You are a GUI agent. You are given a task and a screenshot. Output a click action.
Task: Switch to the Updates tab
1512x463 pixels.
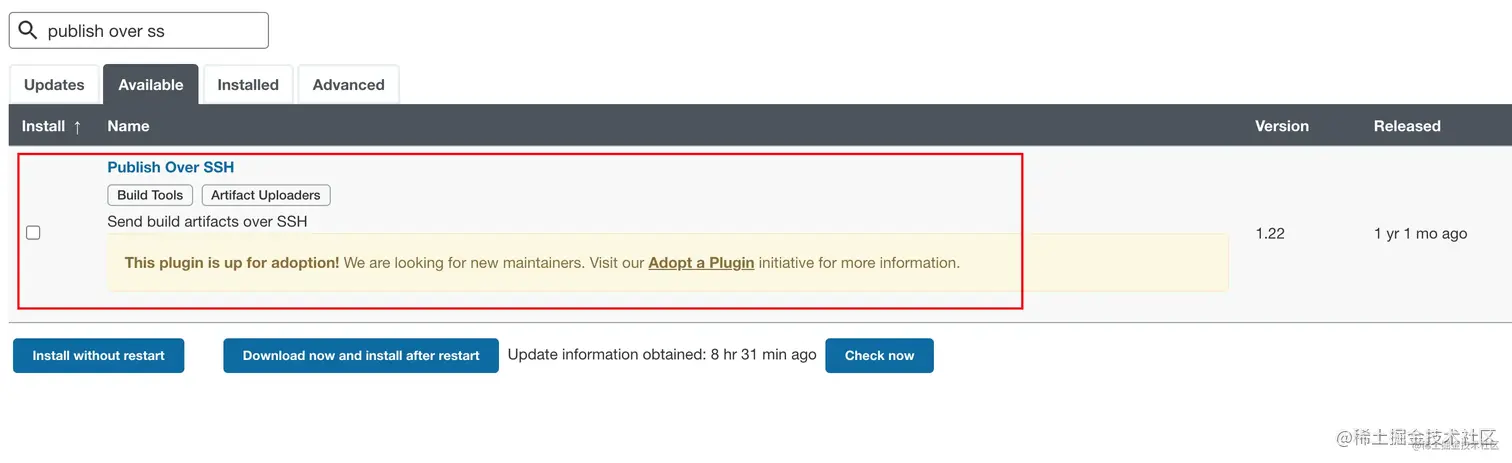pyautogui.click(x=54, y=85)
